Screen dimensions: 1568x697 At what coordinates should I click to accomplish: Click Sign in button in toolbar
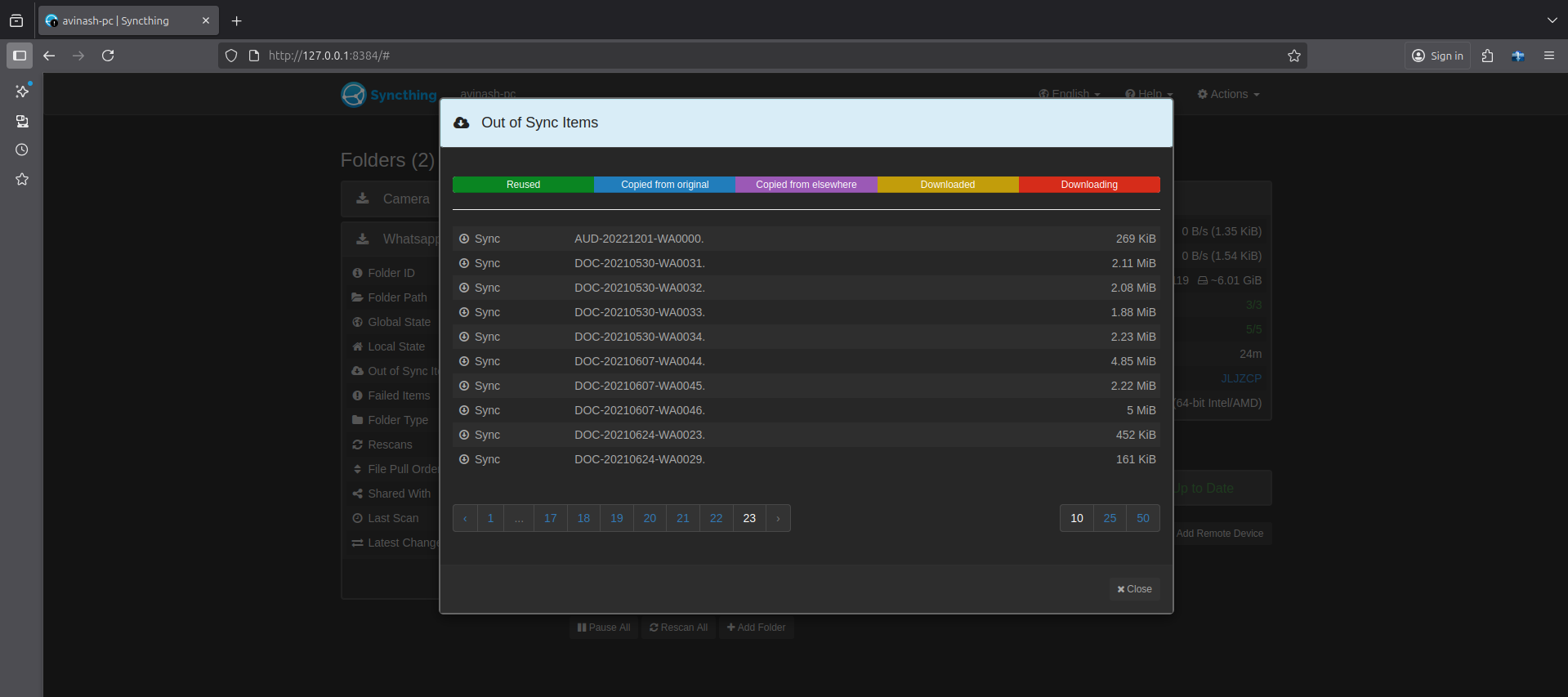click(x=1437, y=56)
